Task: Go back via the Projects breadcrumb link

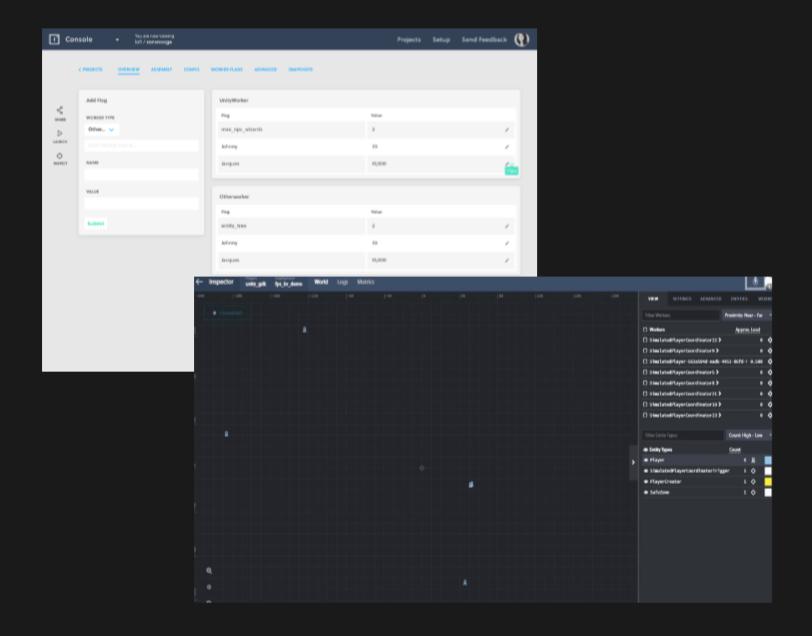Action: 91,69
